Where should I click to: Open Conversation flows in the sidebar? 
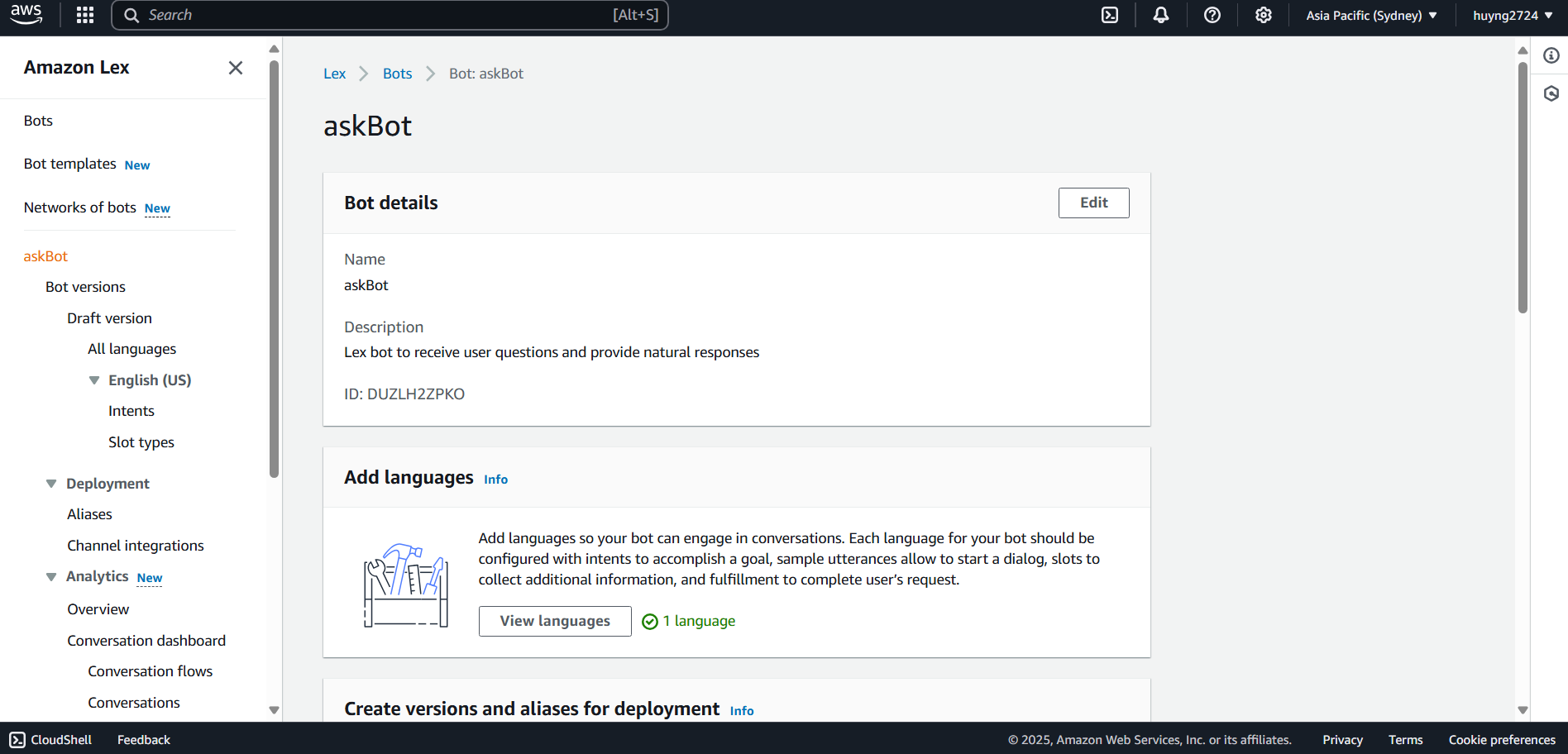click(150, 671)
